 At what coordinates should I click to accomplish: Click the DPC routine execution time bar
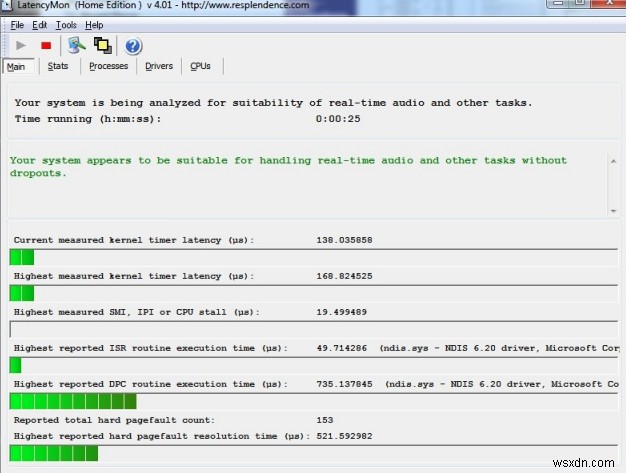pos(313,401)
